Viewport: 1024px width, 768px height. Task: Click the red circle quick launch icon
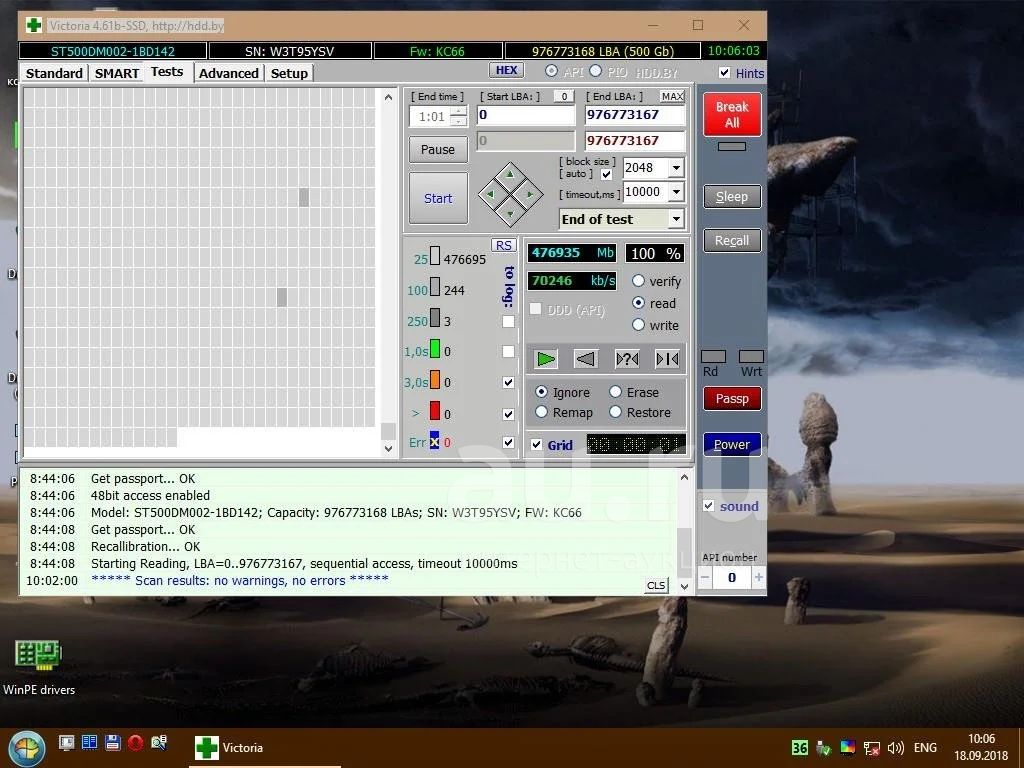[x=135, y=743]
